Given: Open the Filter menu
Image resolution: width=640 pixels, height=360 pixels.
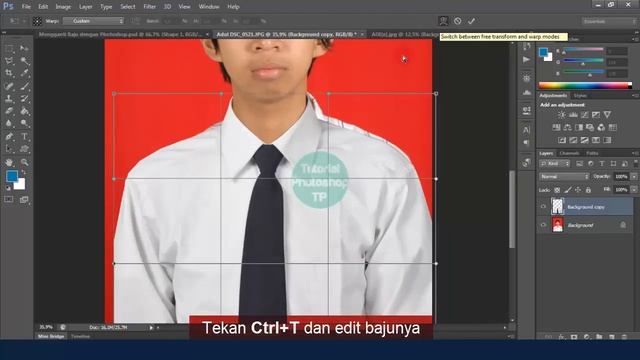Looking at the screenshot, I should click(x=149, y=7).
